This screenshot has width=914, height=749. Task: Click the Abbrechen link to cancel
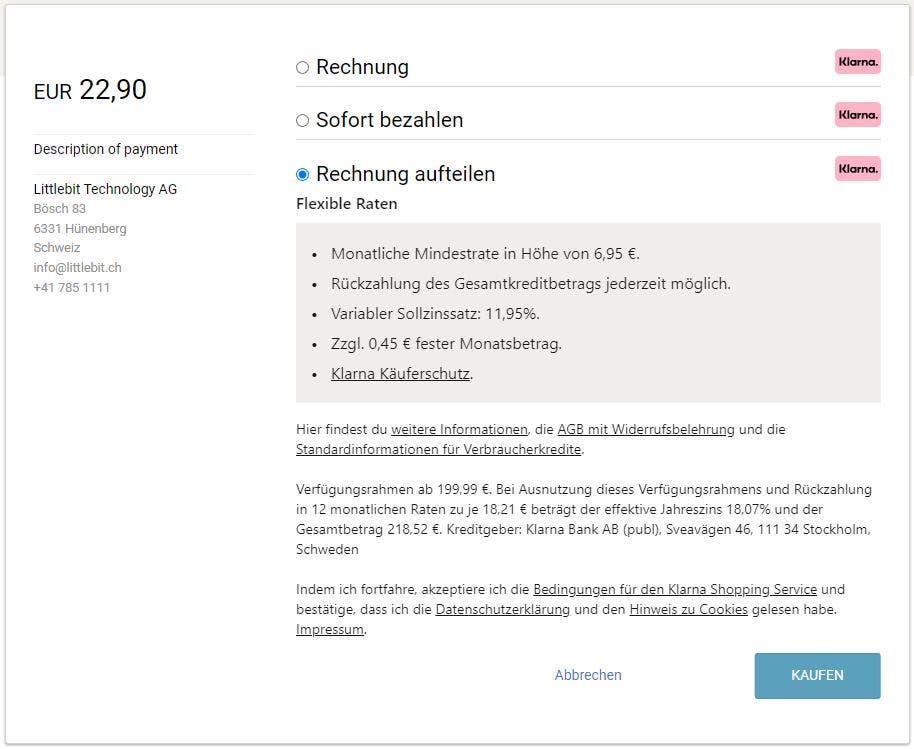click(588, 675)
